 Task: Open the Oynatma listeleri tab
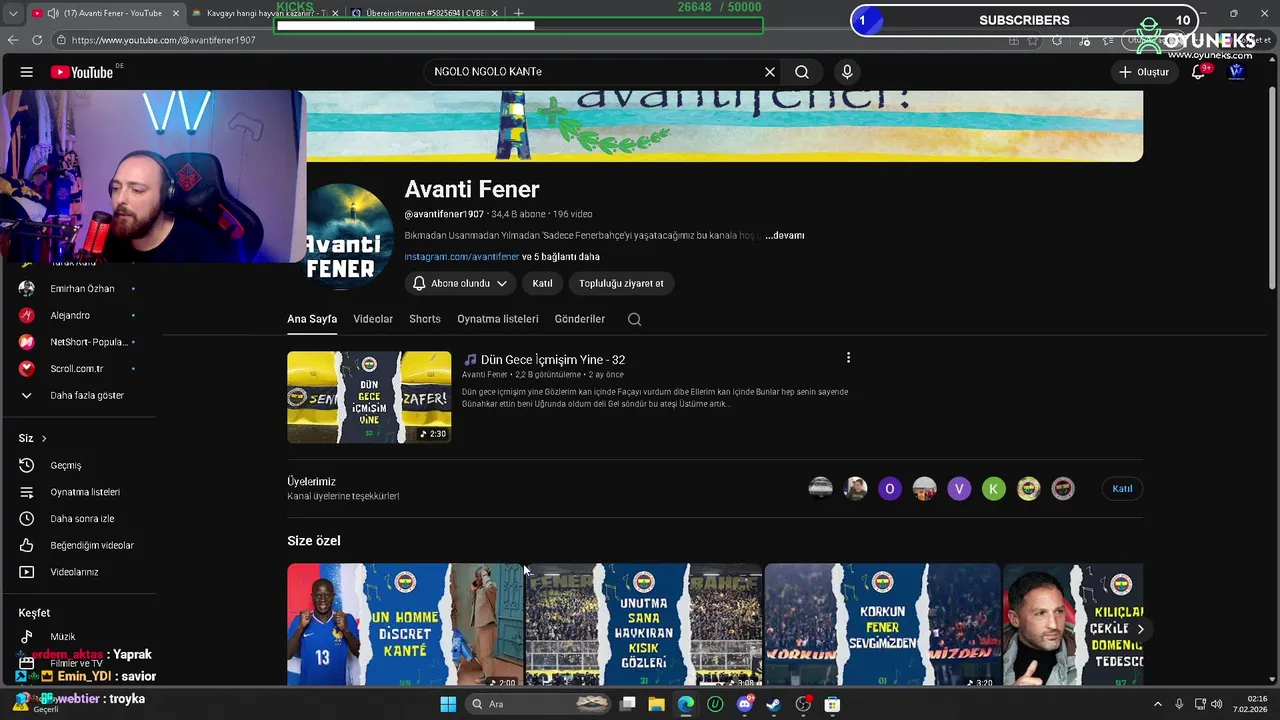click(498, 319)
